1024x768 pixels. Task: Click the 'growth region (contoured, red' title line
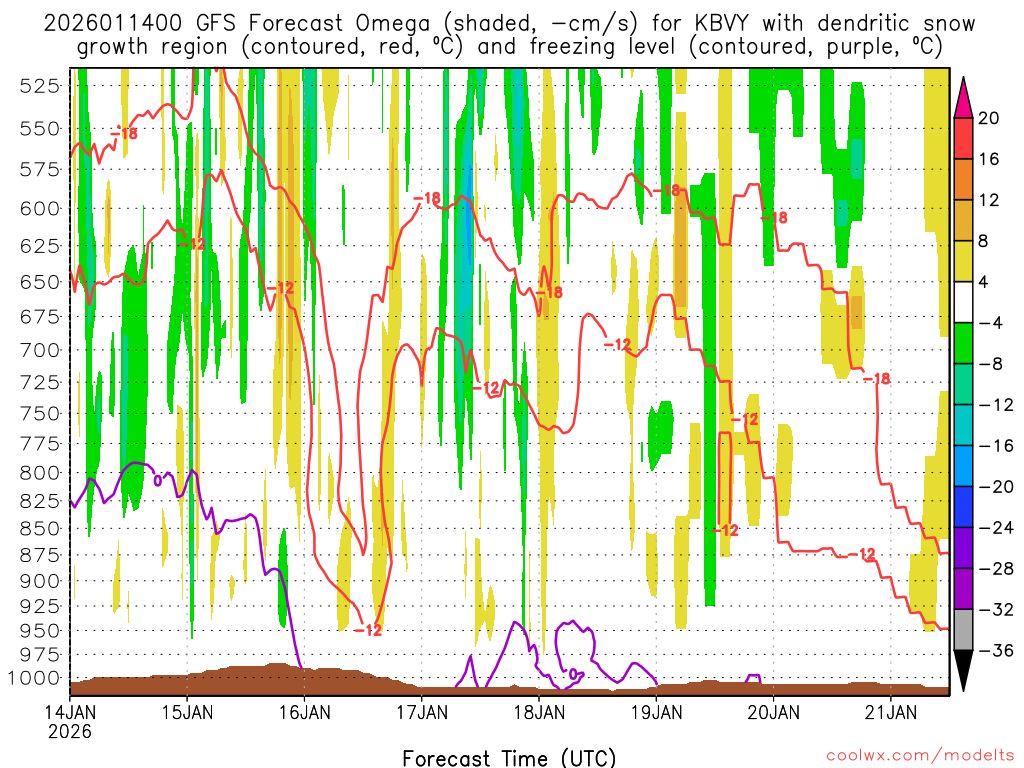pyautogui.click(x=509, y=47)
